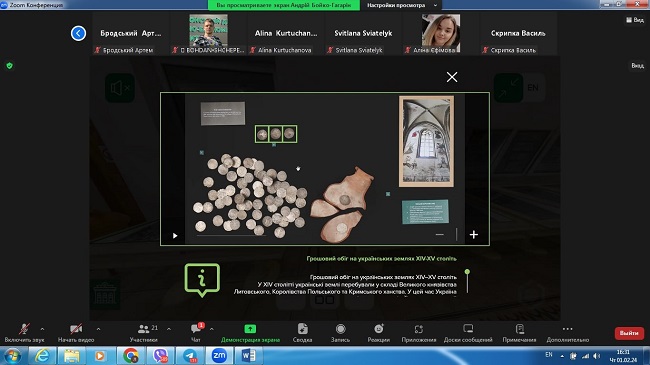This screenshot has height=365, width=650.
Task: Toggle the exhibit sound speaker button
Action: pos(120,88)
